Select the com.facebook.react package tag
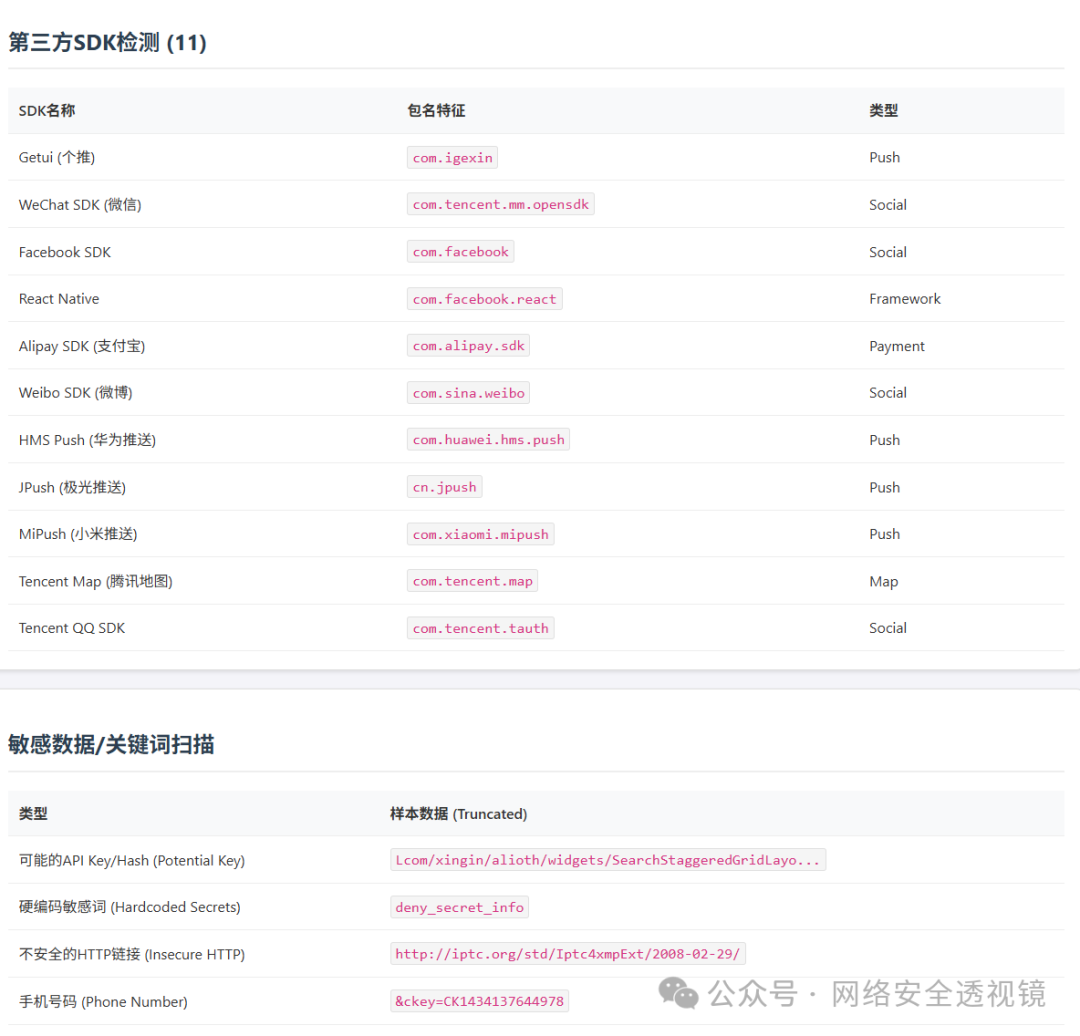The height and width of the screenshot is (1036, 1080). click(484, 299)
